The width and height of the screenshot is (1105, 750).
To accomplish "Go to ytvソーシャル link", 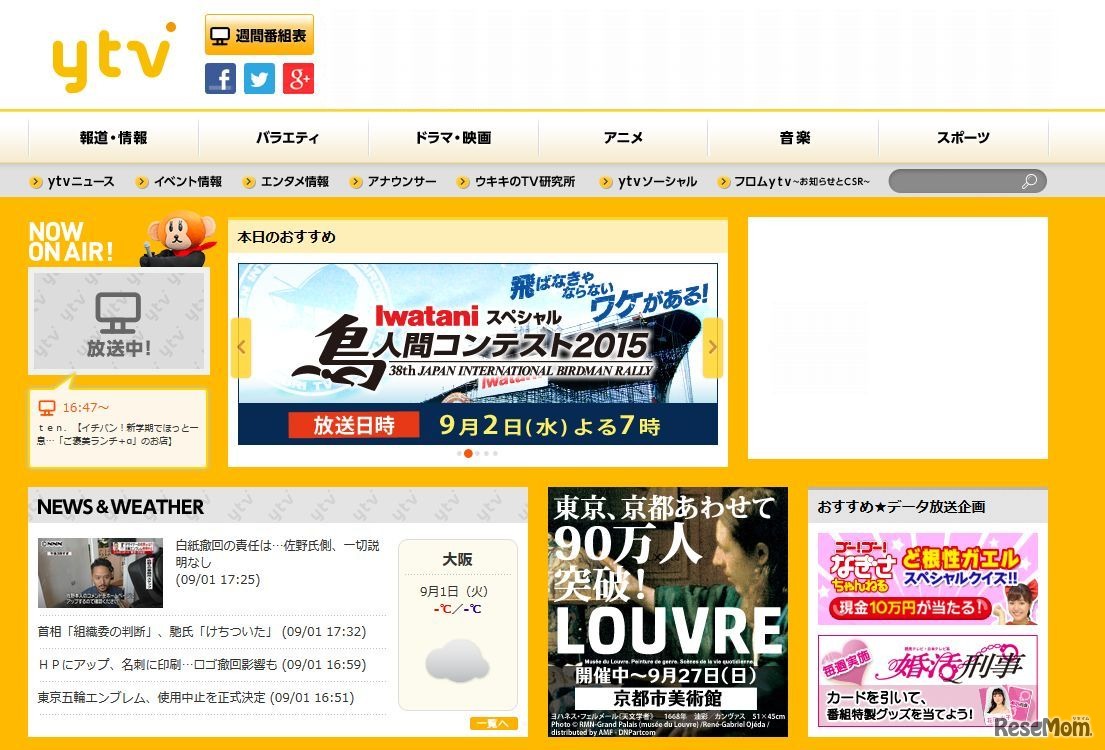I will (648, 182).
